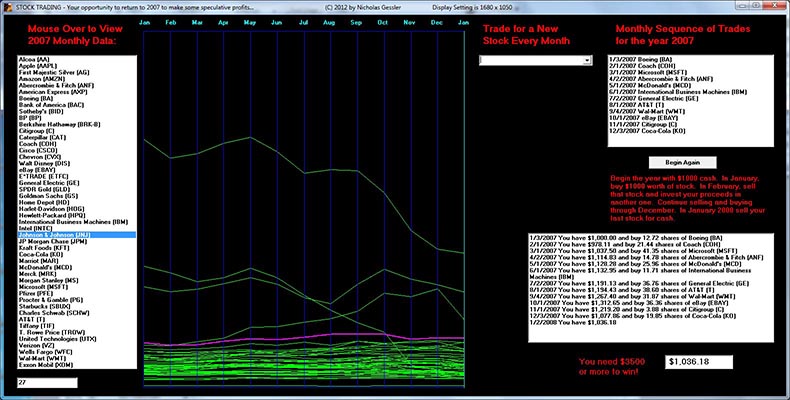The height and width of the screenshot is (400, 790).
Task: Select SPDR Gold (GLD) in the stock list
Action: 77,189
